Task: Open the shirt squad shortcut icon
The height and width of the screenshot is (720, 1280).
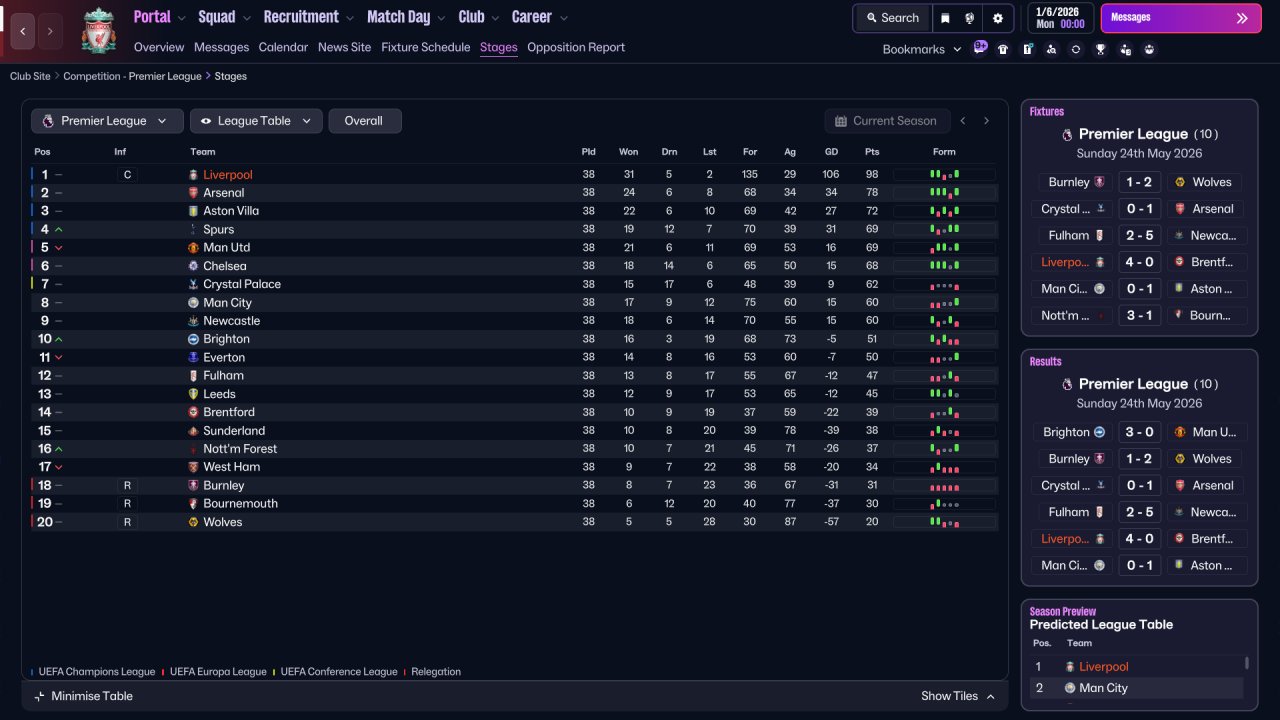Action: pos(1003,49)
